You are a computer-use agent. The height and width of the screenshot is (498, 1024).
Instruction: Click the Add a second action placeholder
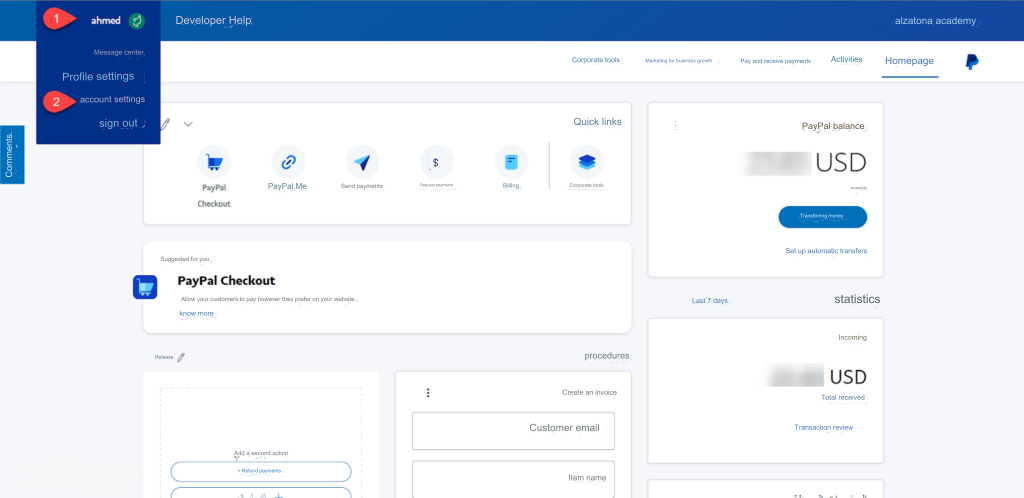(x=261, y=453)
